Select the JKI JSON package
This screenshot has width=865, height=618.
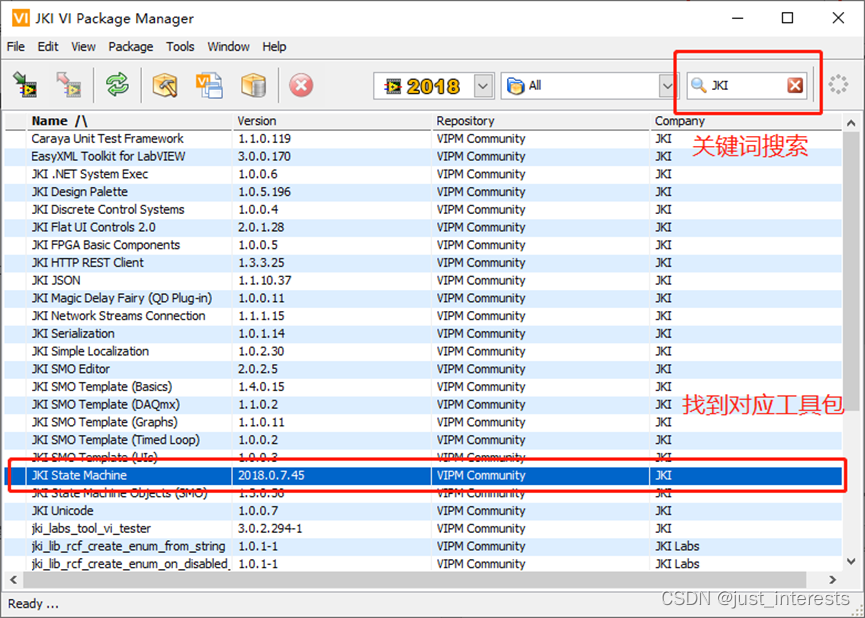(x=423, y=280)
